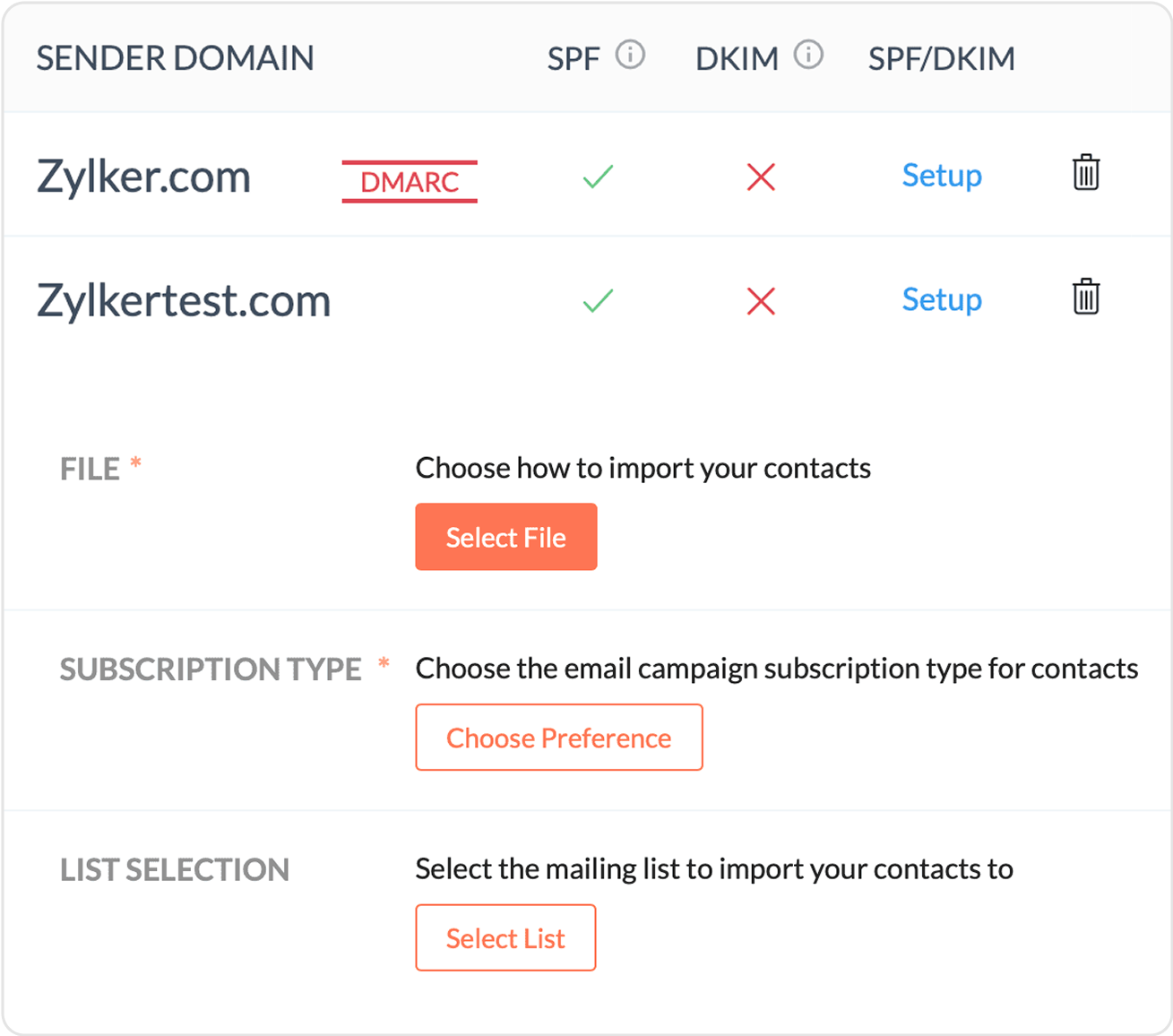Open Setup link for Zylker.com
The height and width of the screenshot is (1036, 1173).
click(941, 176)
